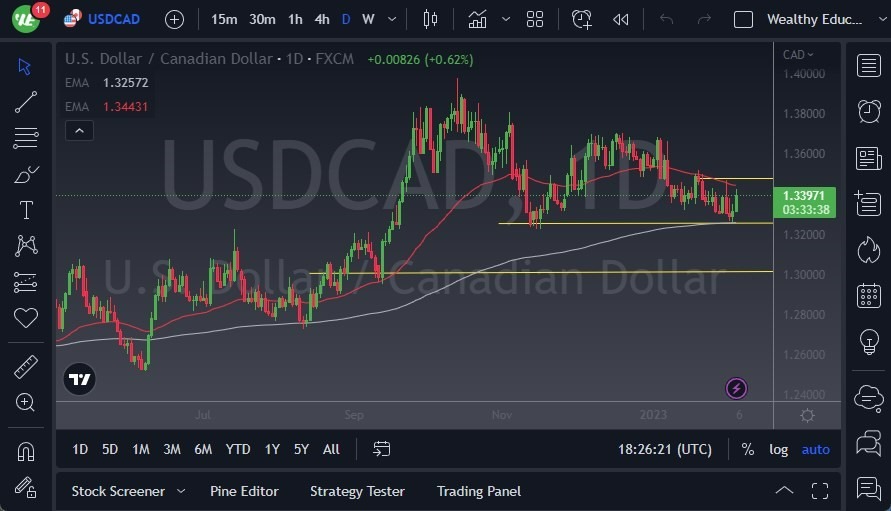The image size is (891, 511).
Task: Open the forecasting and measurement tools
Action: coord(26,282)
